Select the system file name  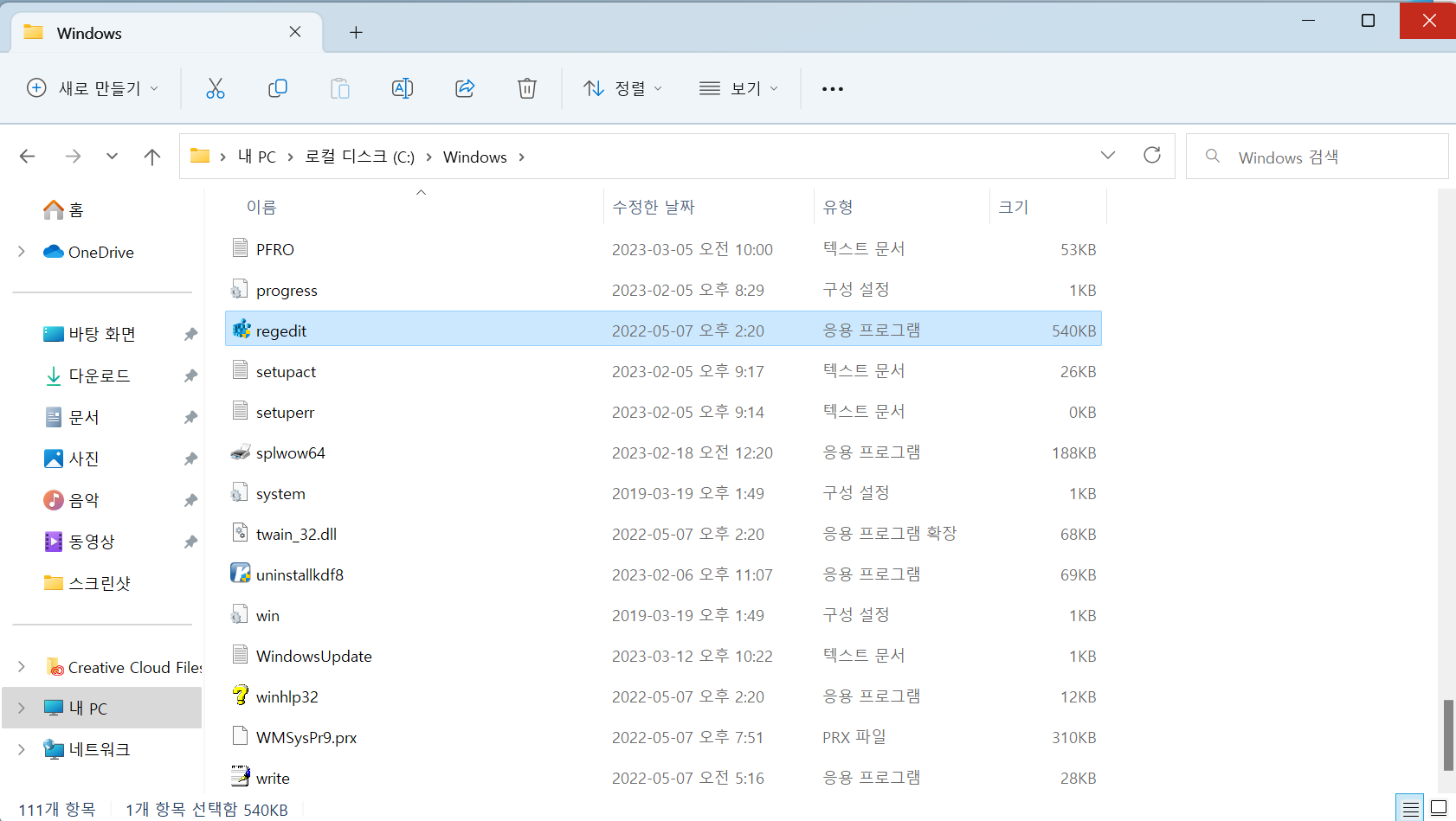click(x=280, y=494)
